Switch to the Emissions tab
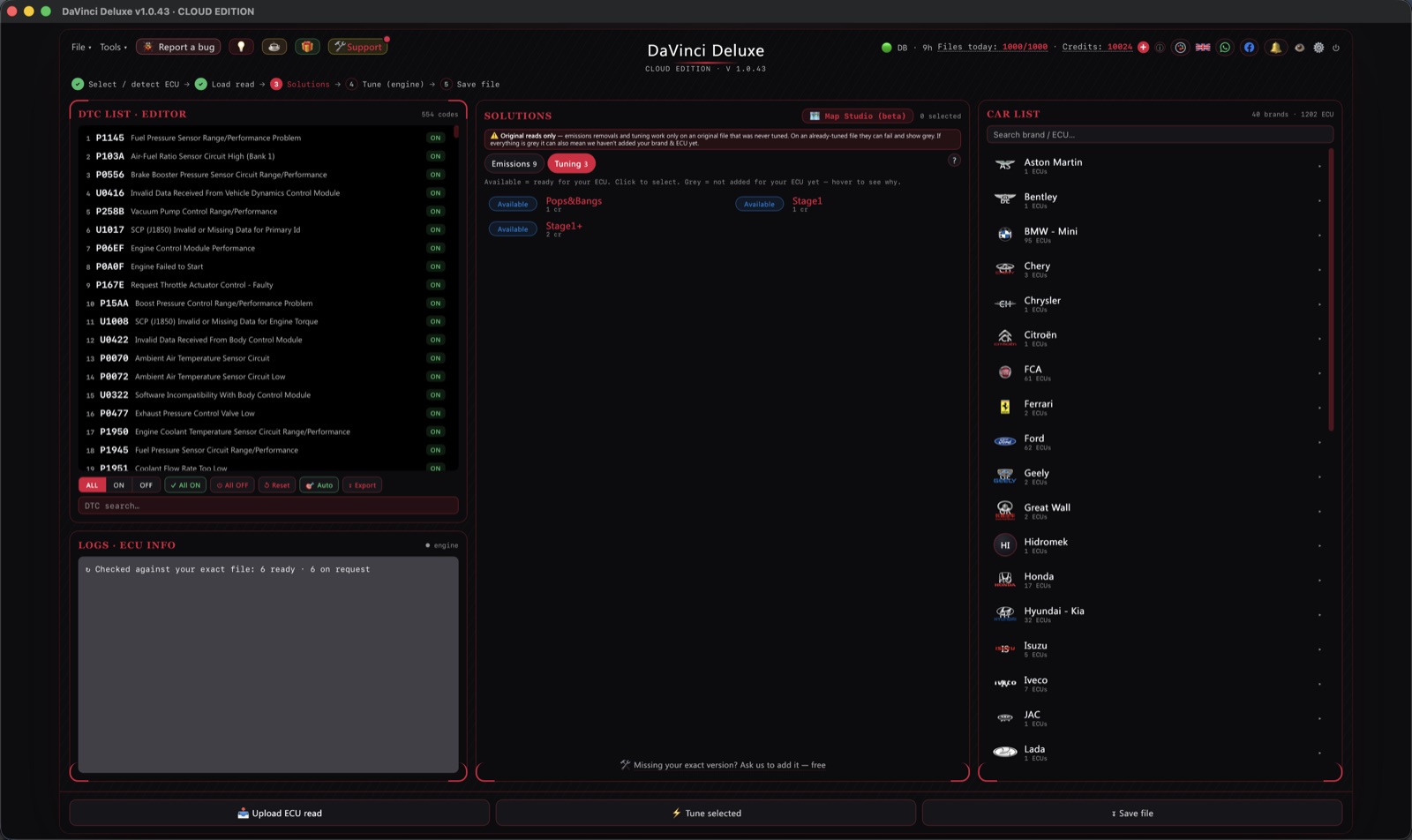This screenshot has height=840, width=1412. tap(514, 163)
